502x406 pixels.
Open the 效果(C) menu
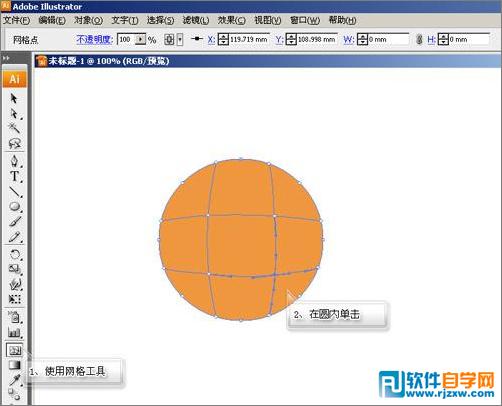tap(231, 20)
